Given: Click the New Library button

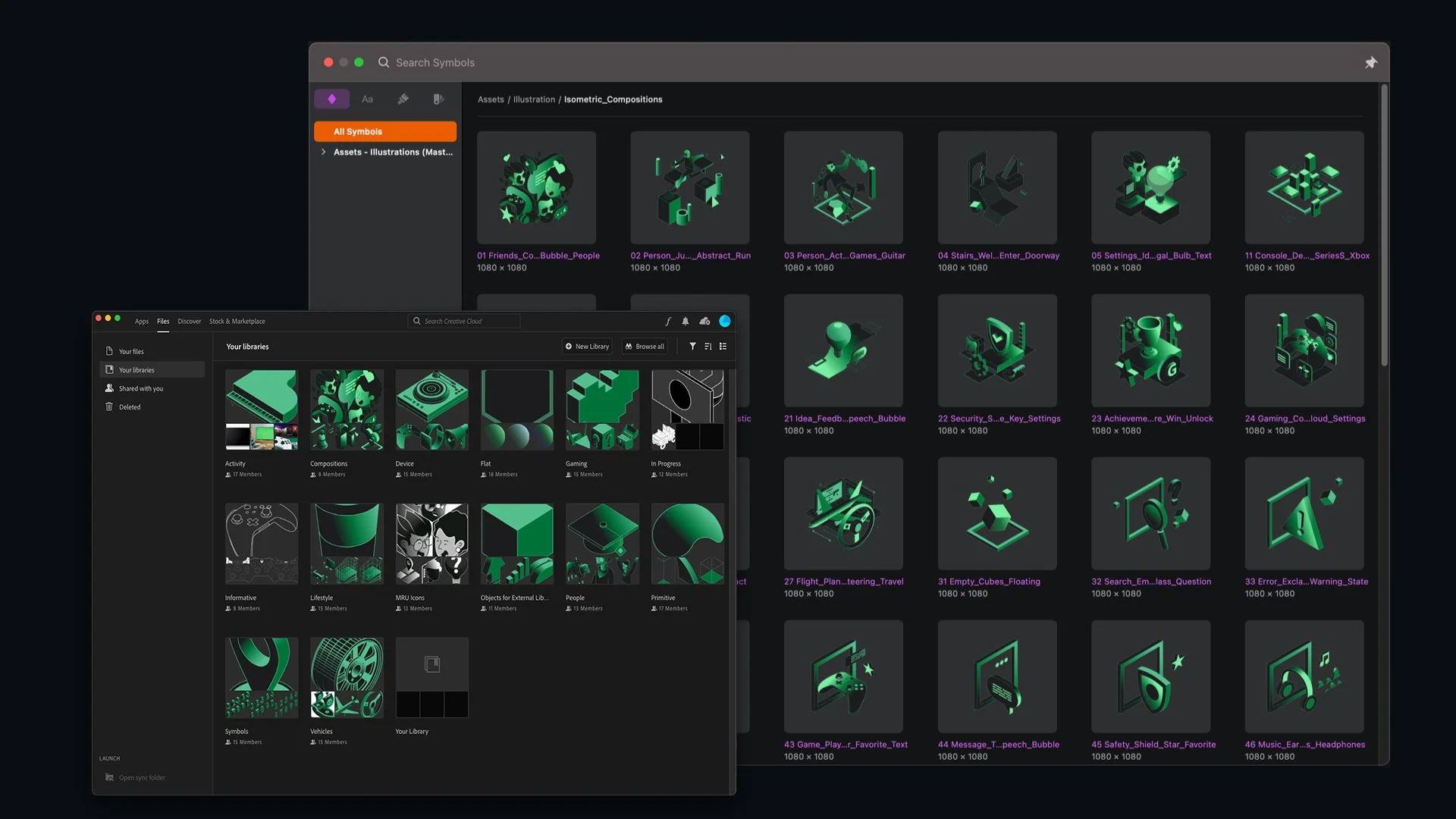Looking at the screenshot, I should click(x=587, y=347).
